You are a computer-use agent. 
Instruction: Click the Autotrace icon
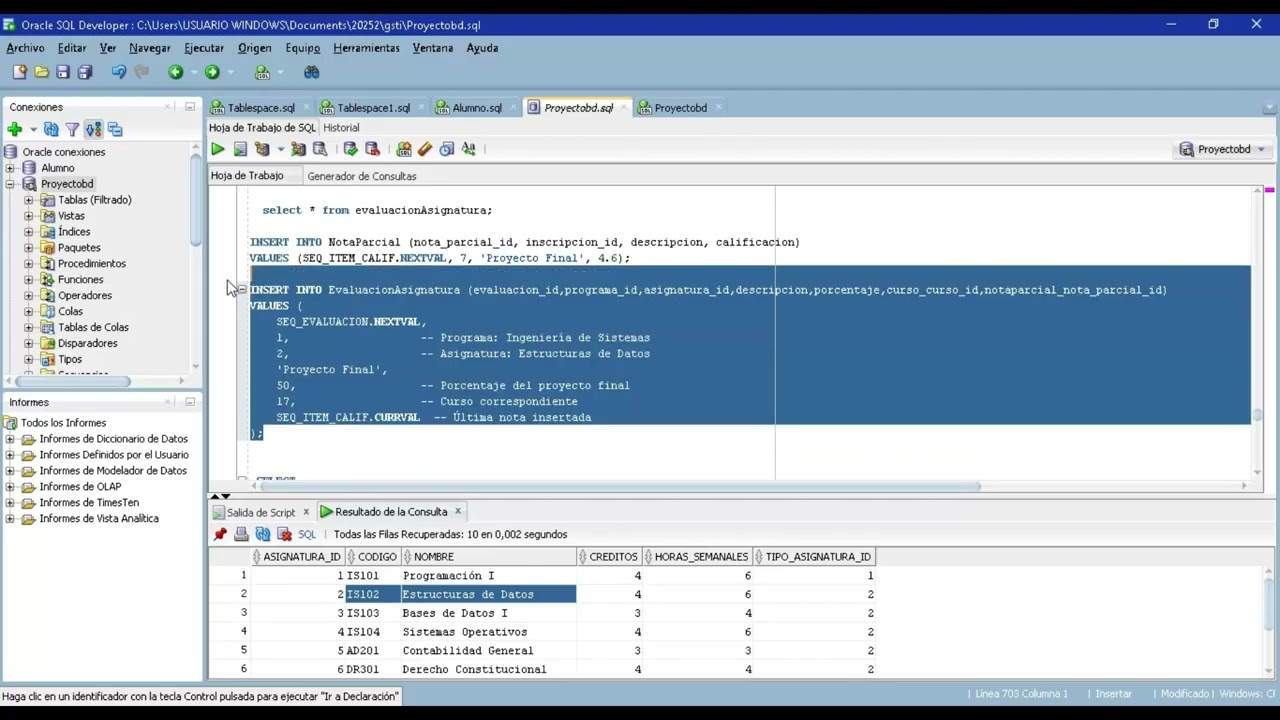(x=298, y=149)
